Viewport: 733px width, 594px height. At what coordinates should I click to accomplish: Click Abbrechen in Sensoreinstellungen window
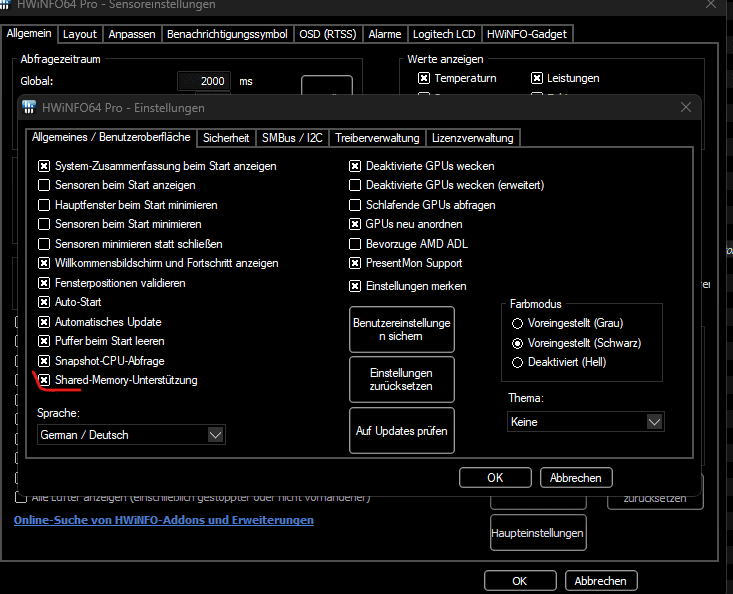601,581
